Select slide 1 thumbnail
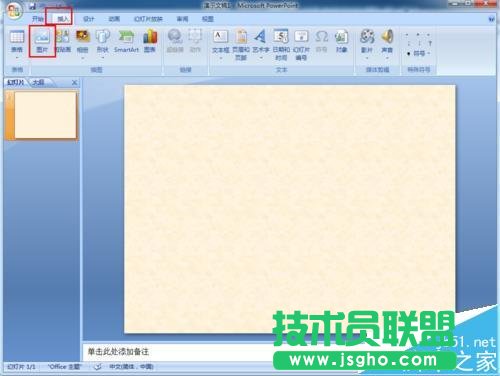 click(45, 115)
